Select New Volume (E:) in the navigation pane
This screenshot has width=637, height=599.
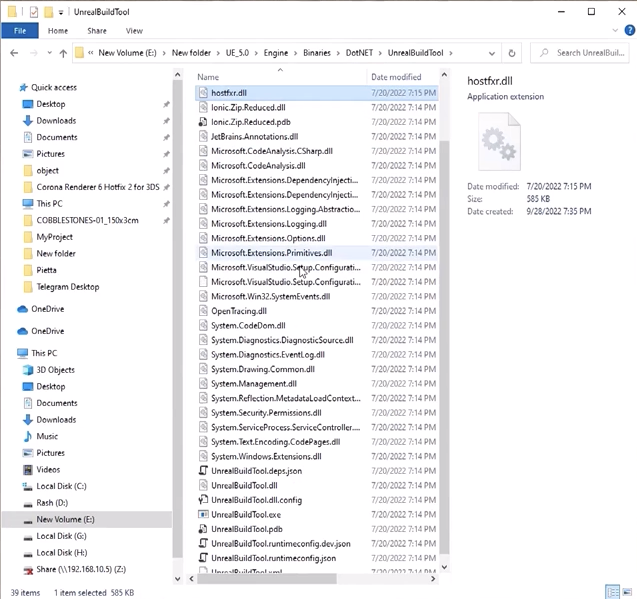pos(87,520)
